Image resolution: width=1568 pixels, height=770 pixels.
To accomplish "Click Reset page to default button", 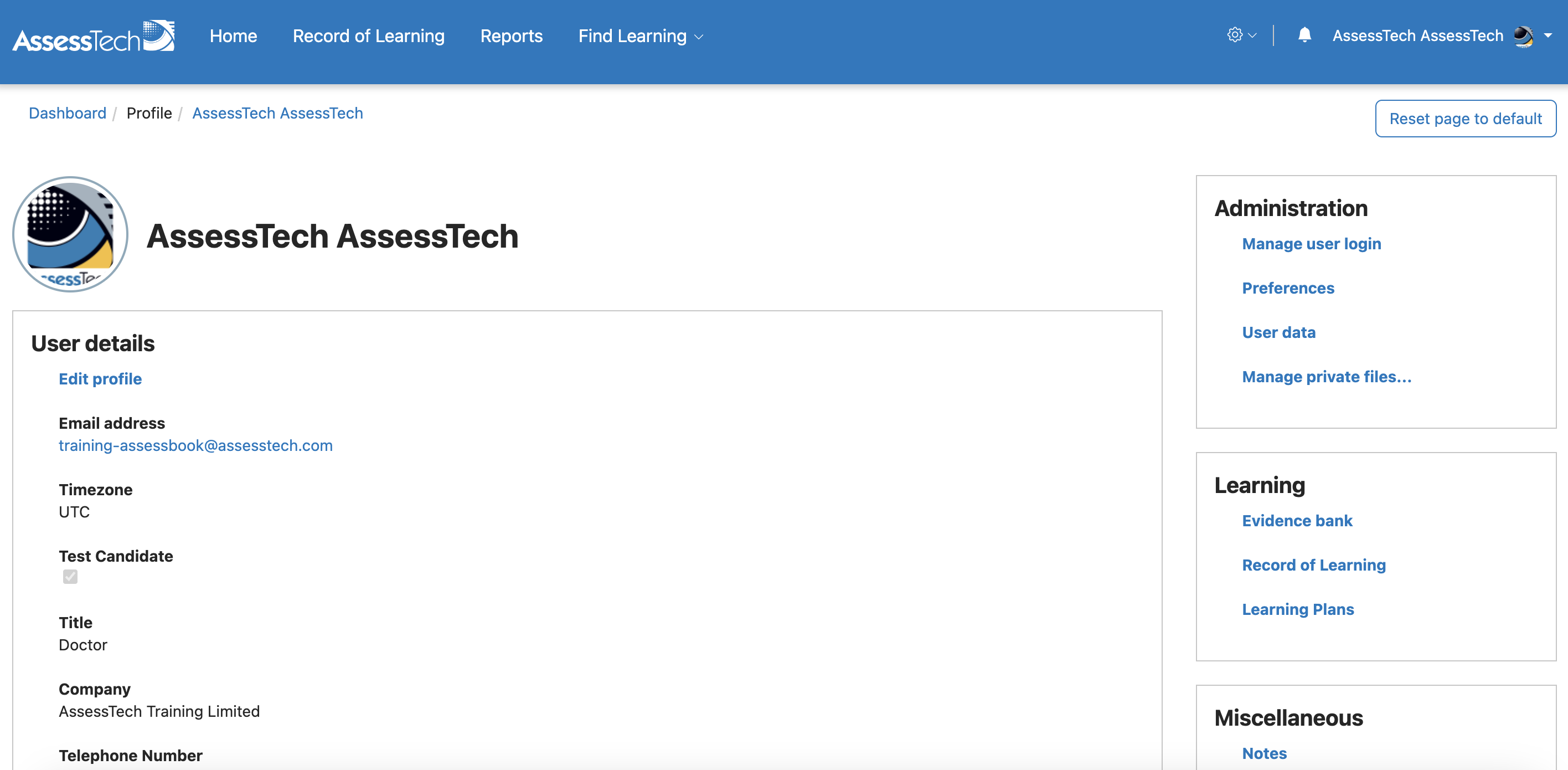I will coord(1465,119).
